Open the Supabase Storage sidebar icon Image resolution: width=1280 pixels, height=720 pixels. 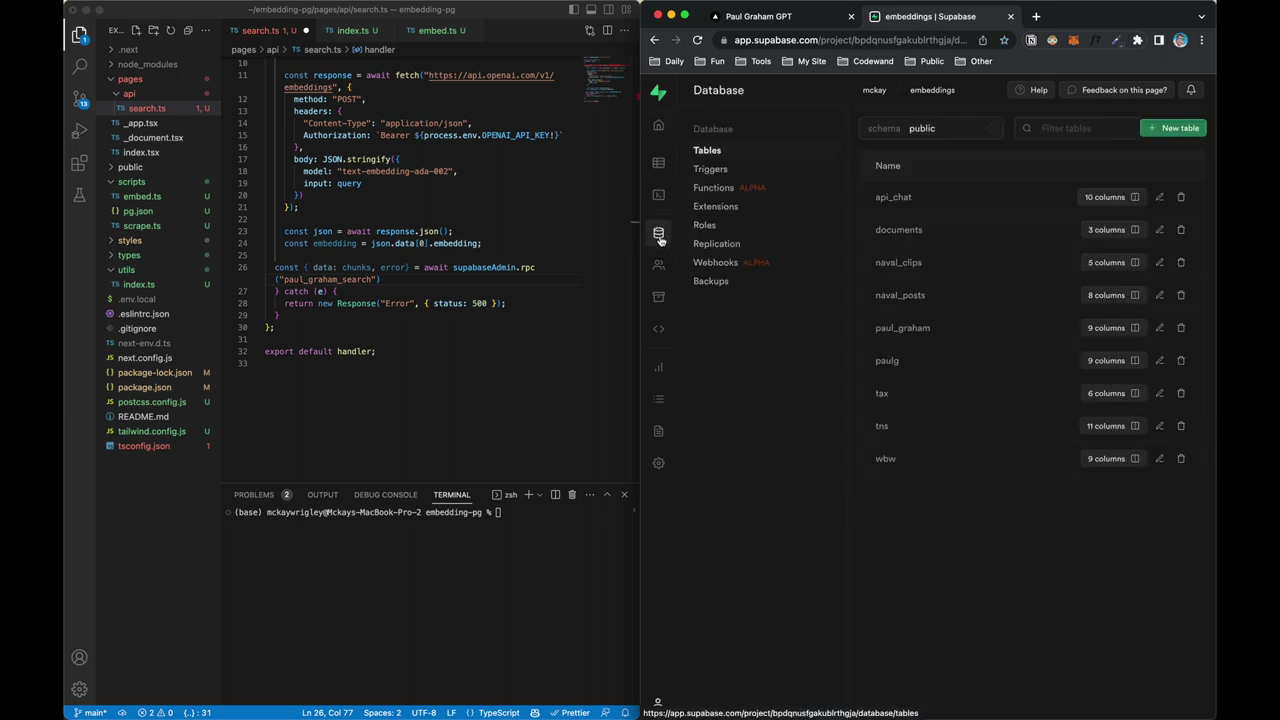(658, 297)
